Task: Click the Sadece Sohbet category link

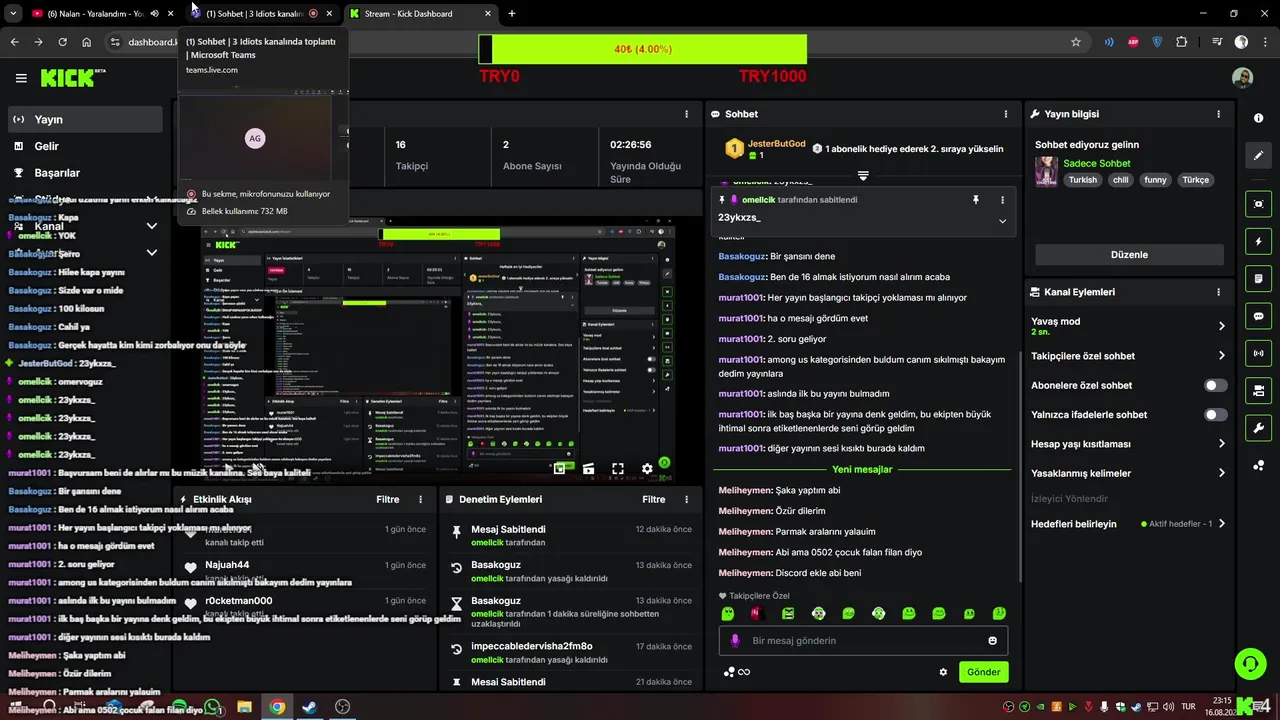Action: click(1097, 163)
